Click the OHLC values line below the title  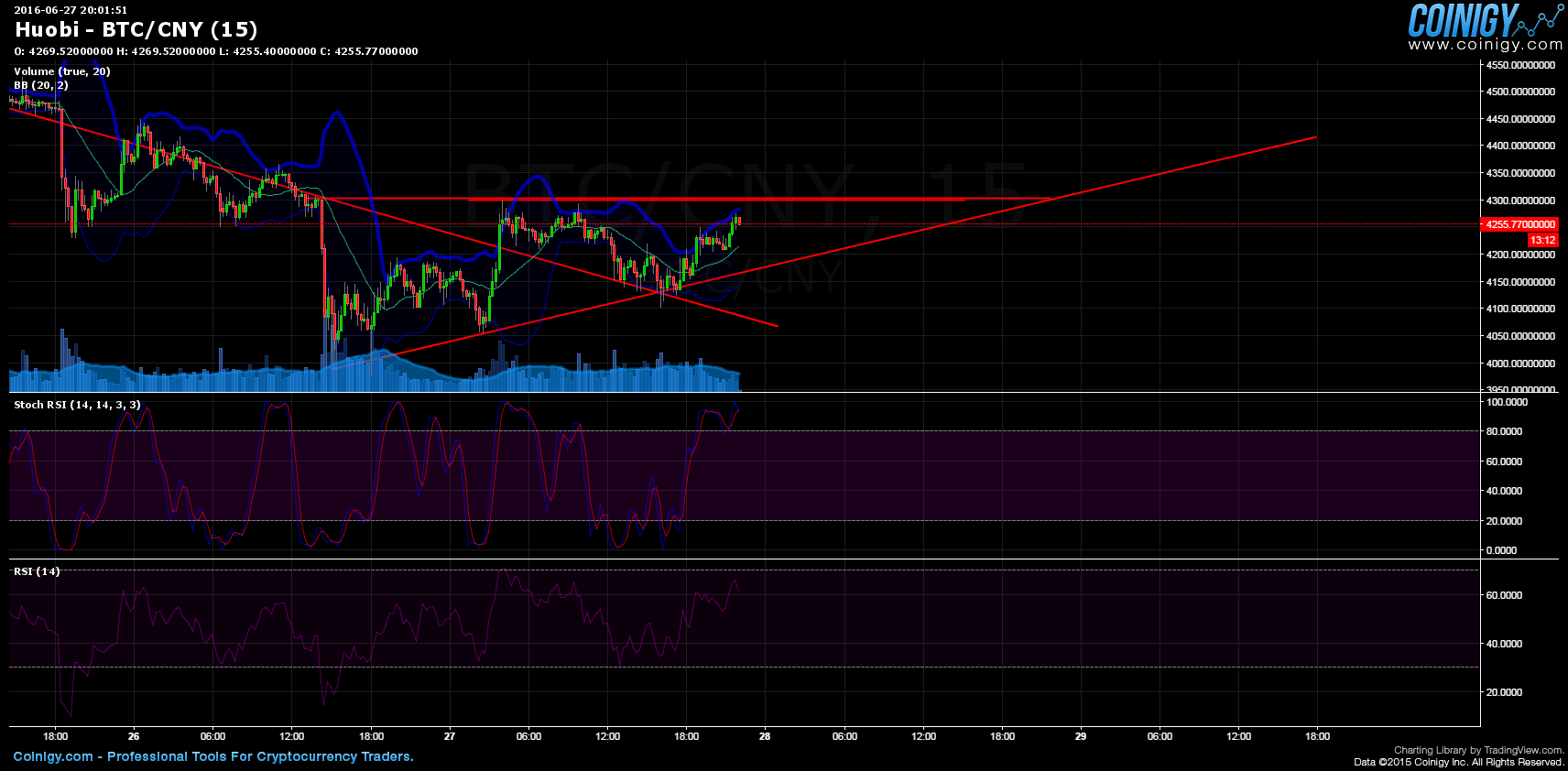[x=216, y=51]
